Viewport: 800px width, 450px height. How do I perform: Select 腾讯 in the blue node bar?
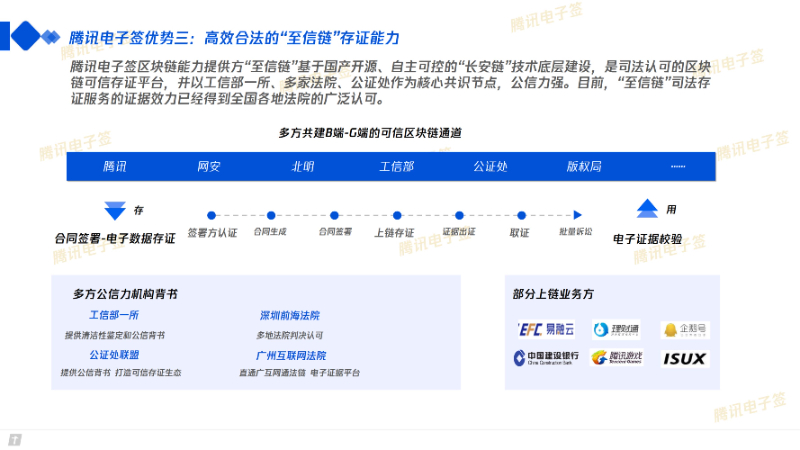(115, 166)
